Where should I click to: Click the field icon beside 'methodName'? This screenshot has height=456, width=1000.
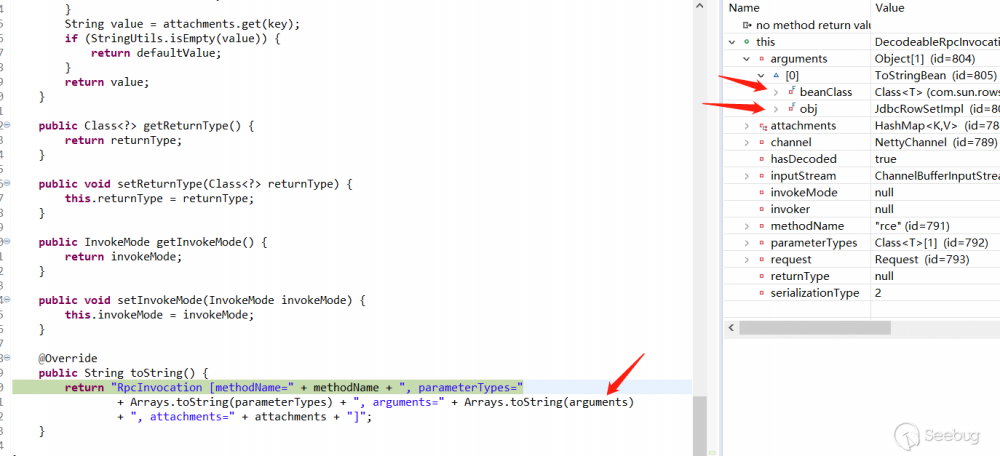click(762, 226)
